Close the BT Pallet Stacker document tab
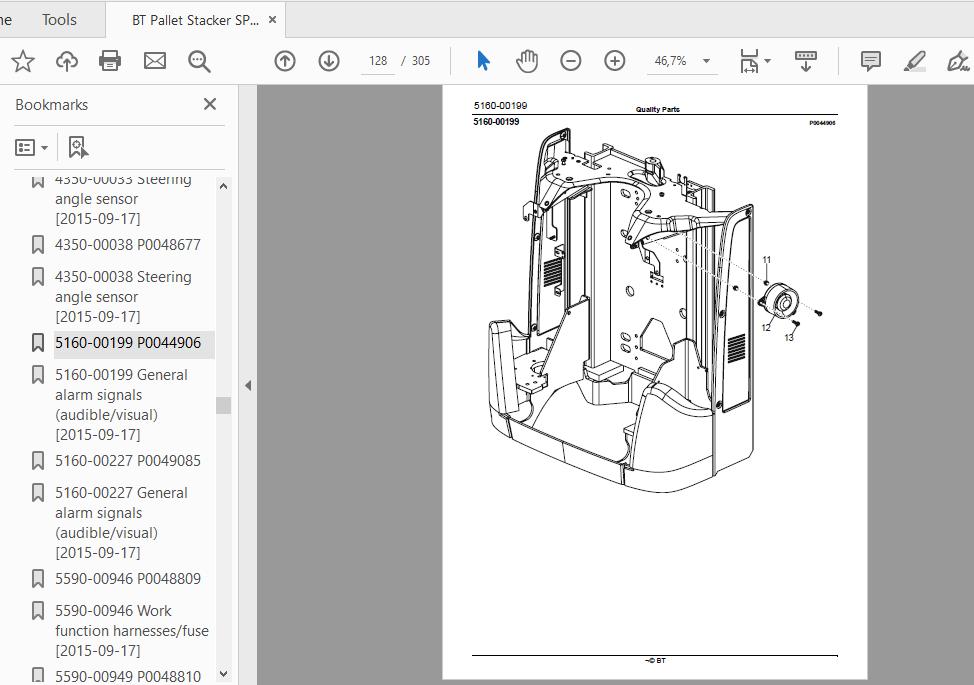Viewport: 974px width, 685px height. click(x=272, y=20)
